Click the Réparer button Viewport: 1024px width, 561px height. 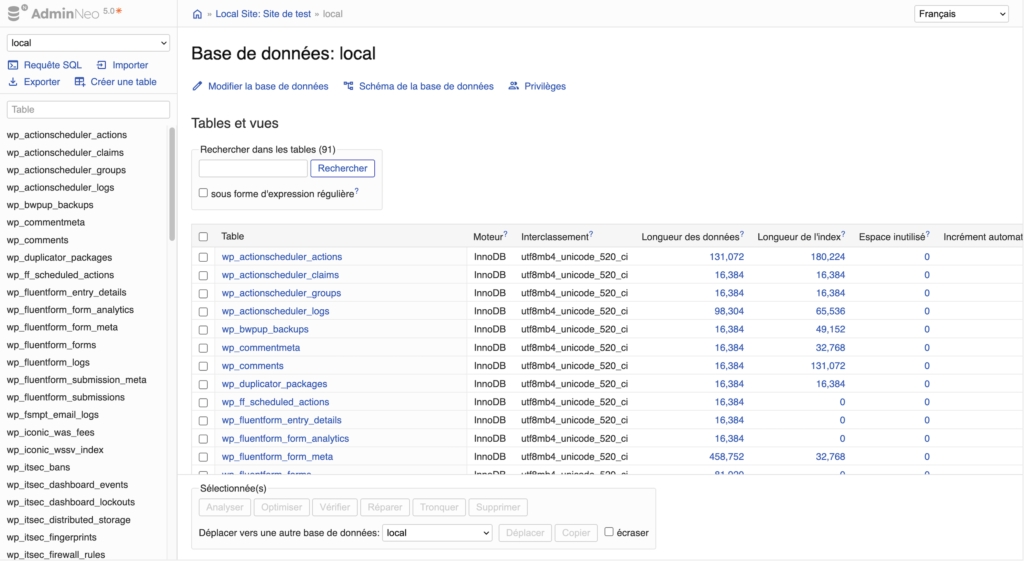tap(385, 507)
